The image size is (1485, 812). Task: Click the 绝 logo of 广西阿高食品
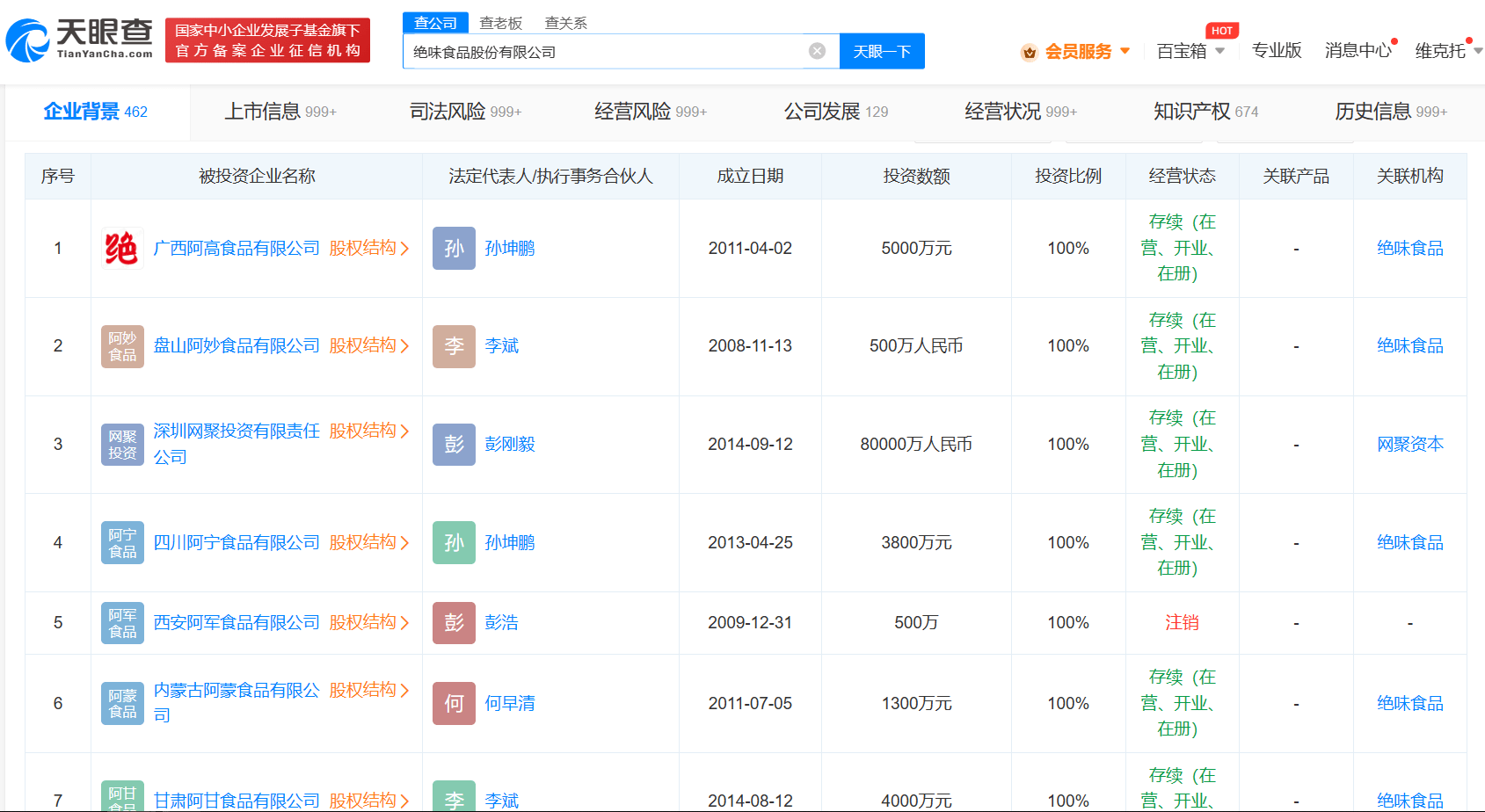(x=122, y=248)
